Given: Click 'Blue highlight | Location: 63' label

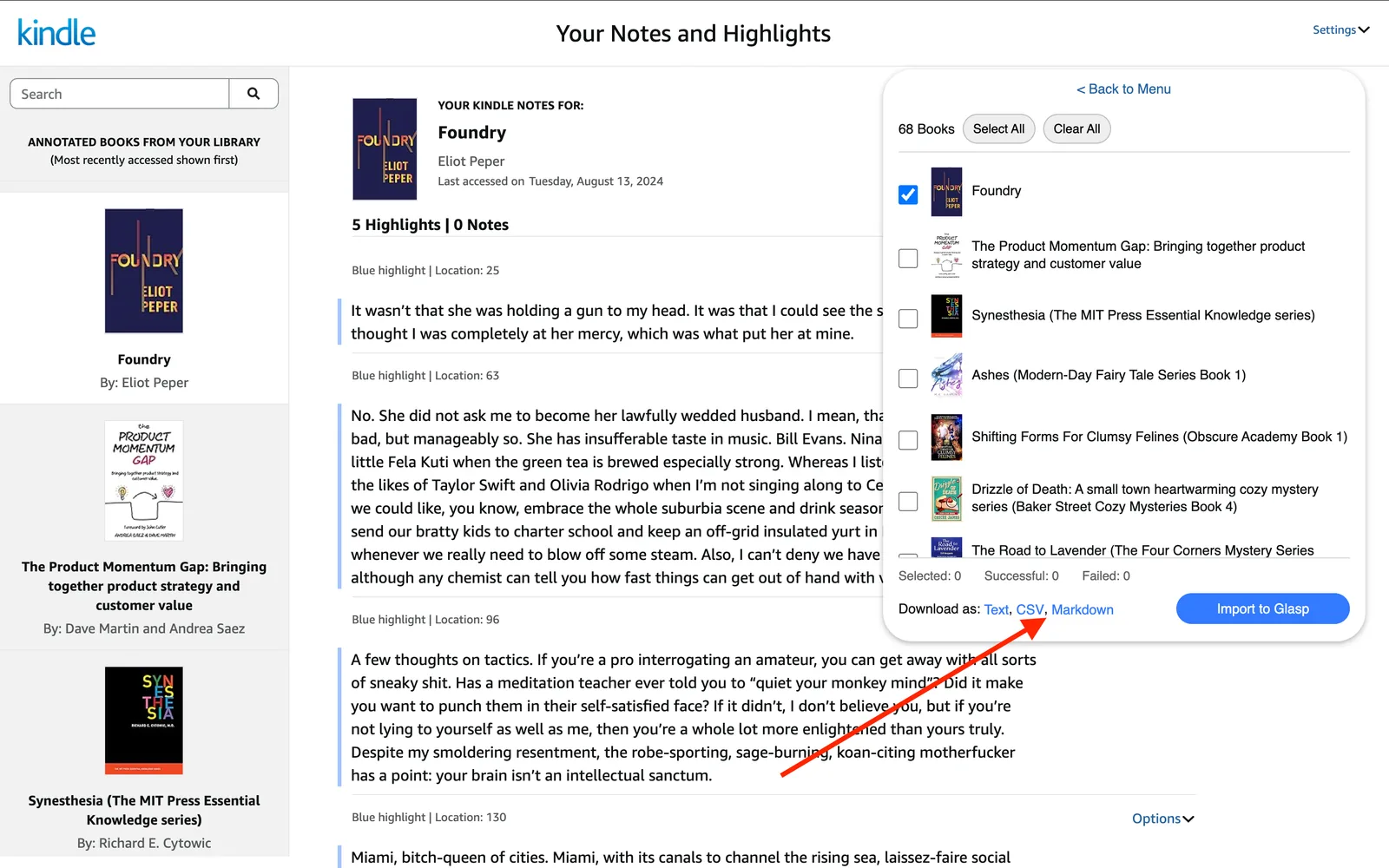Looking at the screenshot, I should 425,376.
